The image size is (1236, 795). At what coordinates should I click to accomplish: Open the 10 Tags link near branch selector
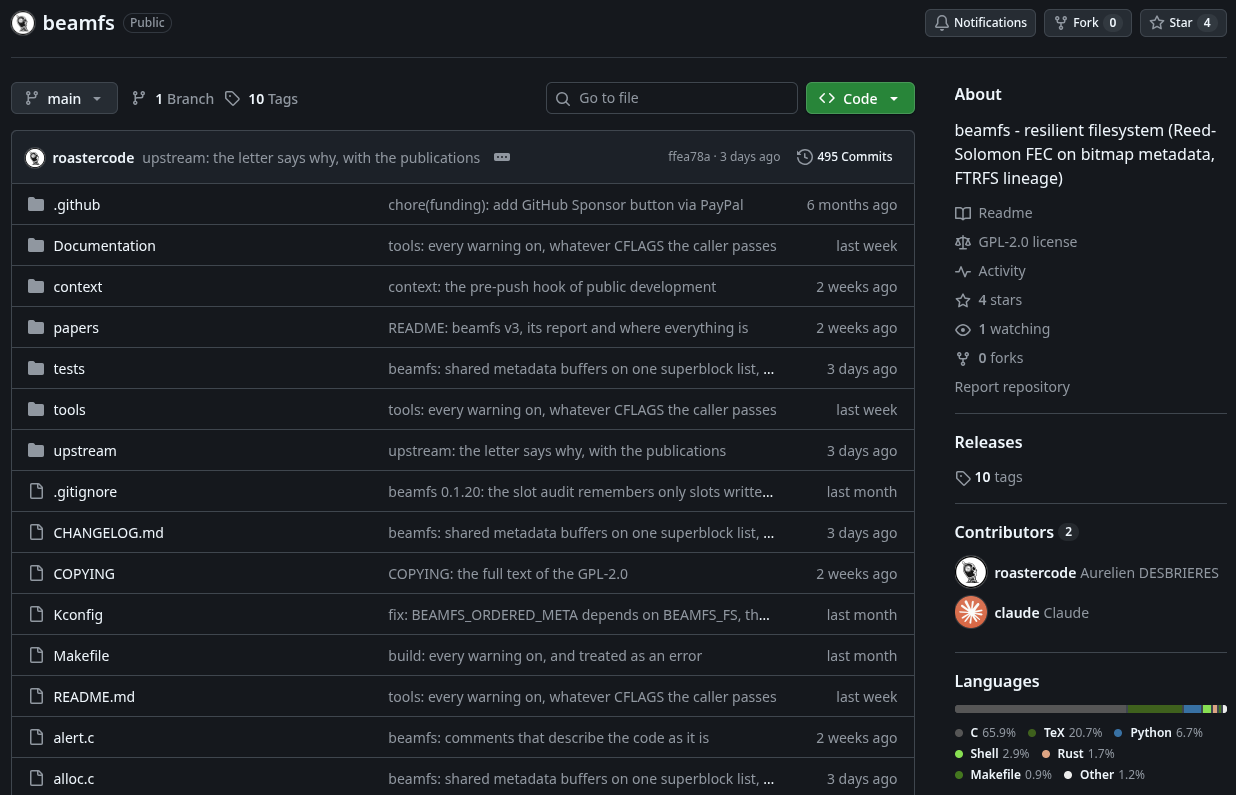261,98
